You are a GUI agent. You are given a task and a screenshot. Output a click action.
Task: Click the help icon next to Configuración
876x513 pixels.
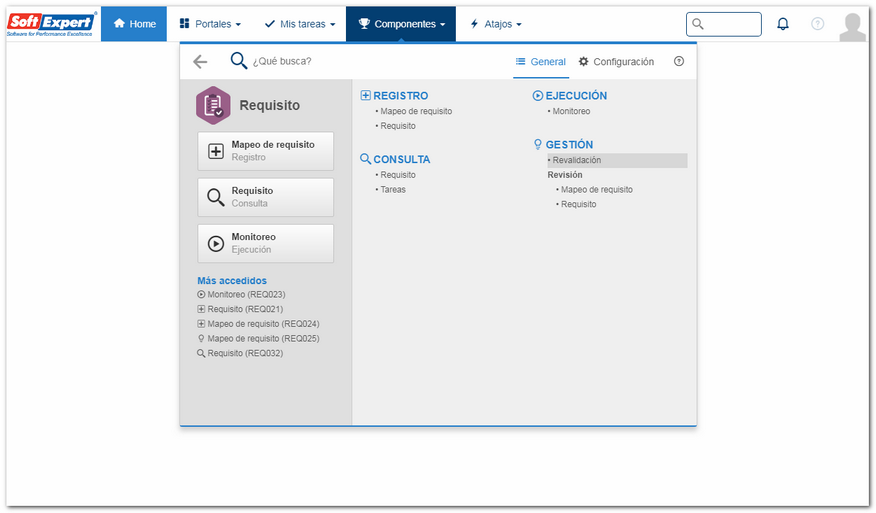click(x=679, y=61)
